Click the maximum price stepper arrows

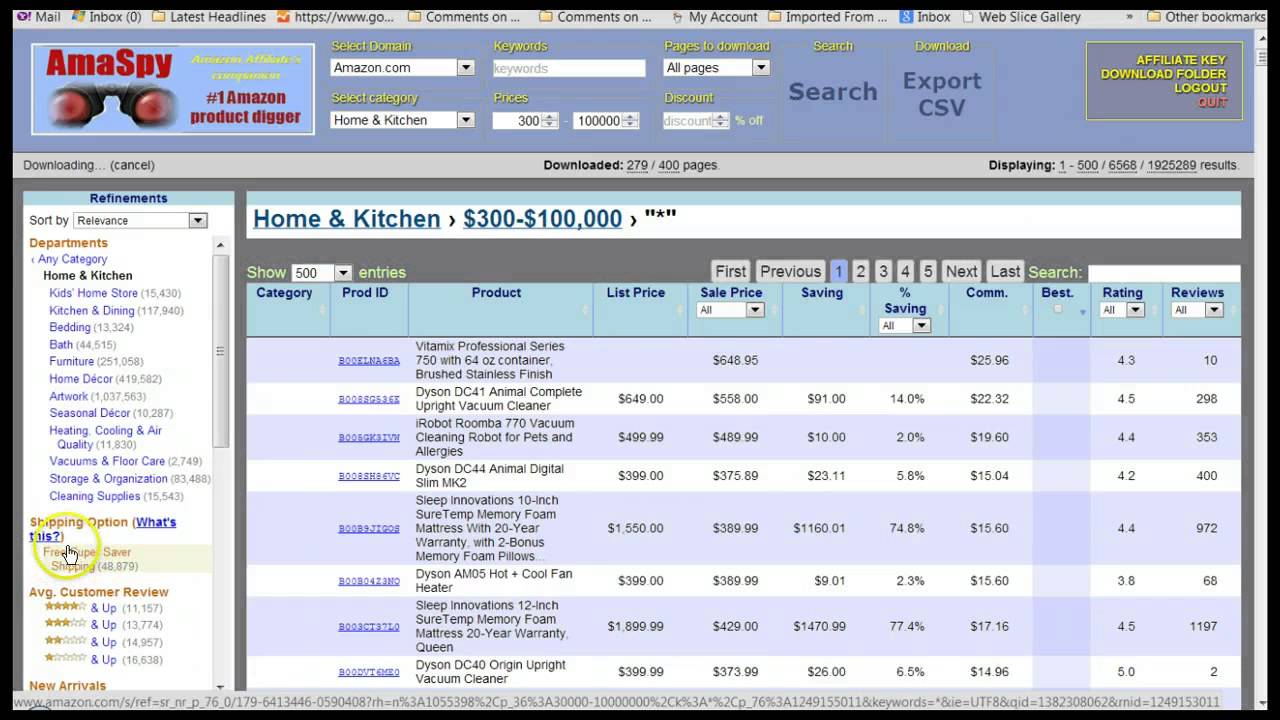click(x=630, y=121)
